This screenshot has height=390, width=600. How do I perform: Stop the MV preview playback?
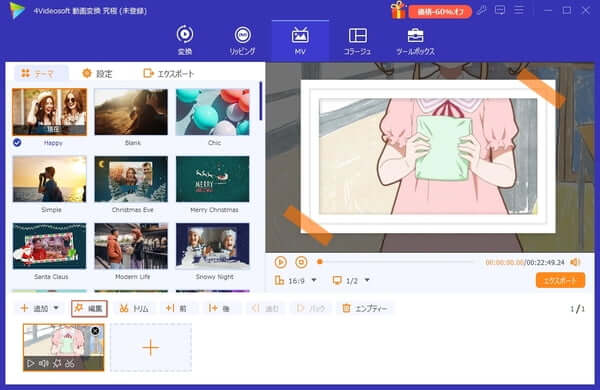[301, 262]
